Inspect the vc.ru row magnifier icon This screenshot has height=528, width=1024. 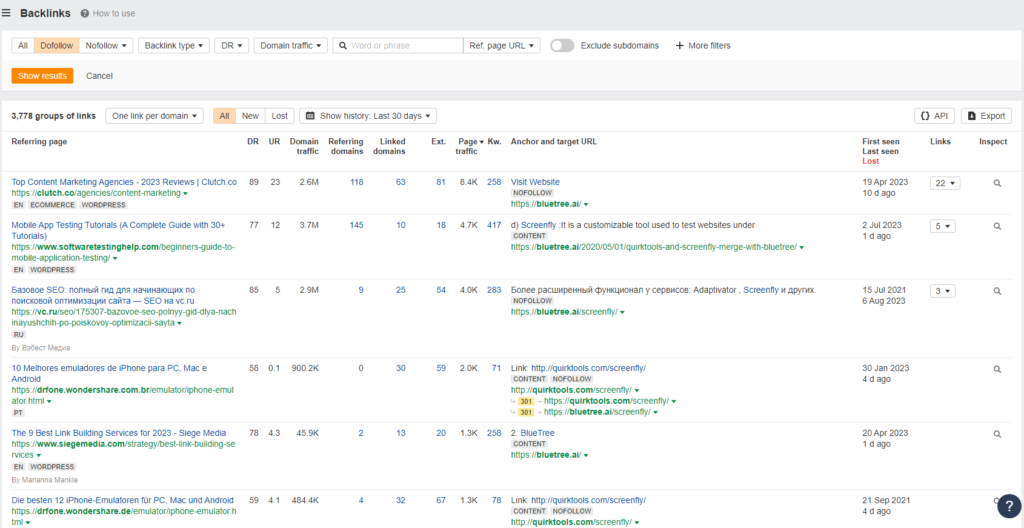997,291
